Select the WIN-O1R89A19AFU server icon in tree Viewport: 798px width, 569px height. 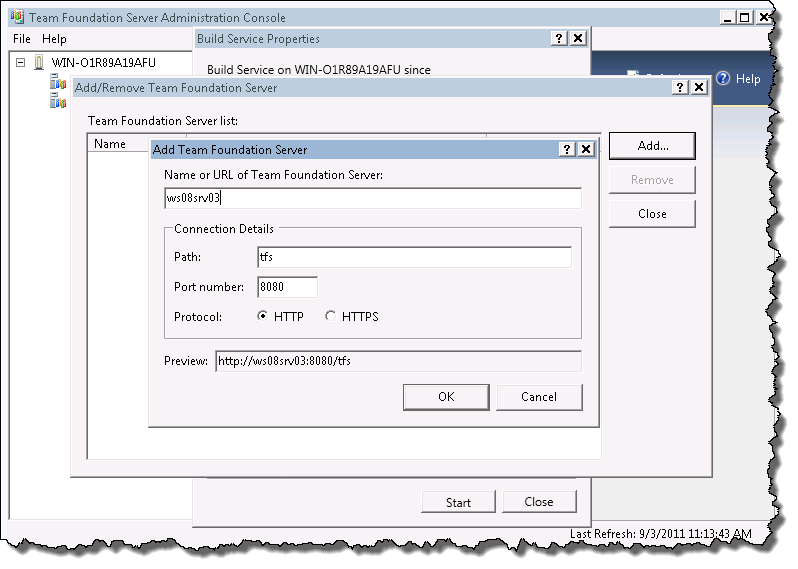(39, 62)
